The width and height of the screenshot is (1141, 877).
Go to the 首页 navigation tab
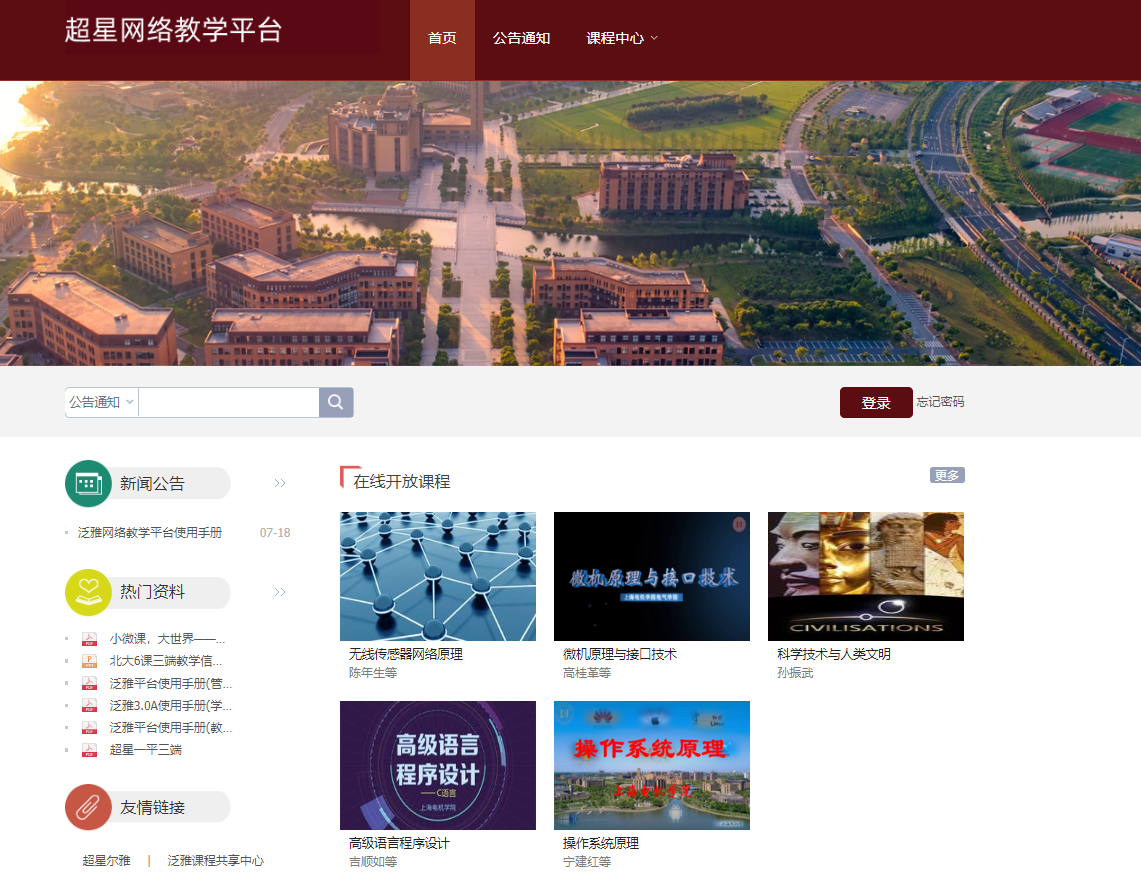point(442,38)
